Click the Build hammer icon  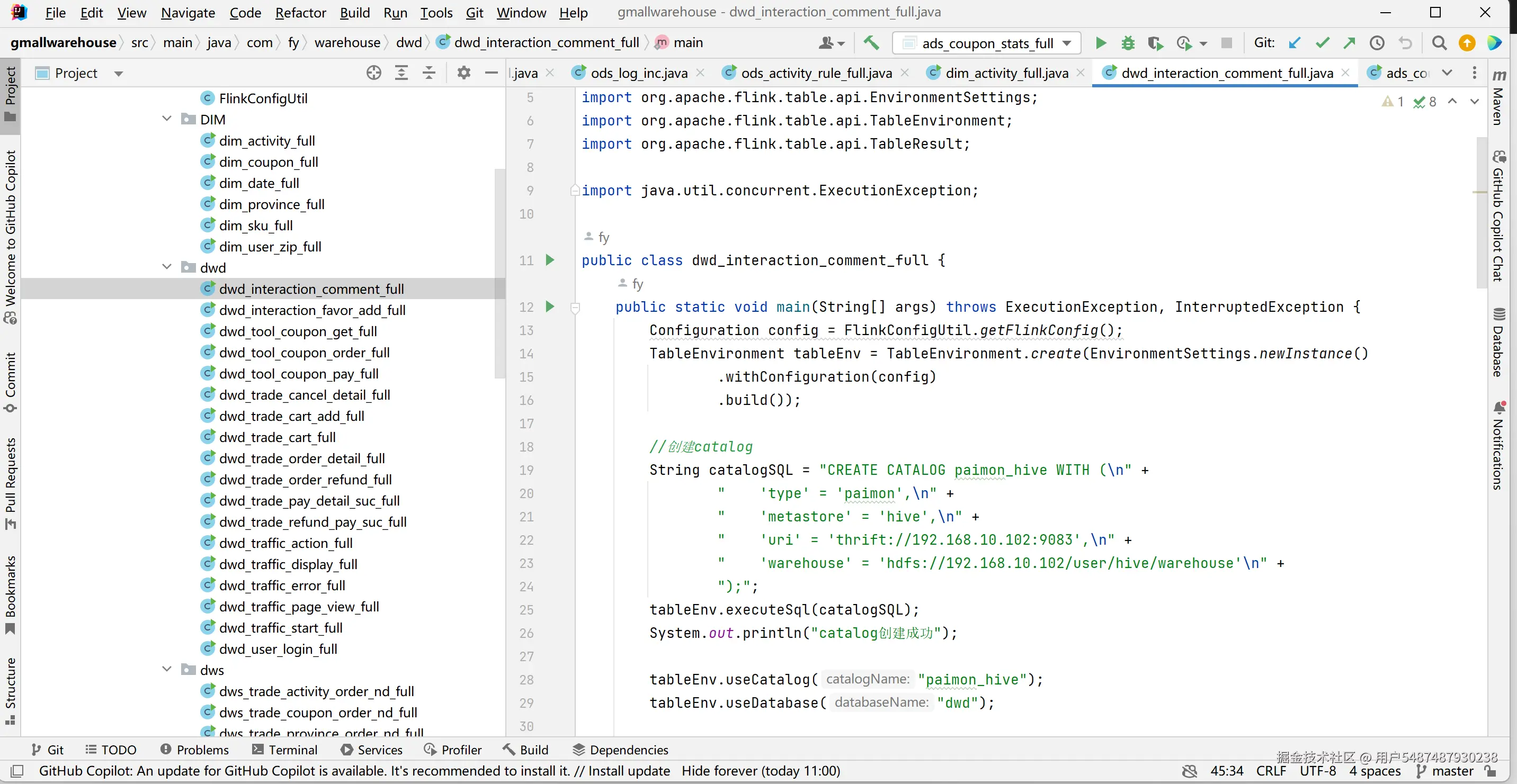point(871,43)
